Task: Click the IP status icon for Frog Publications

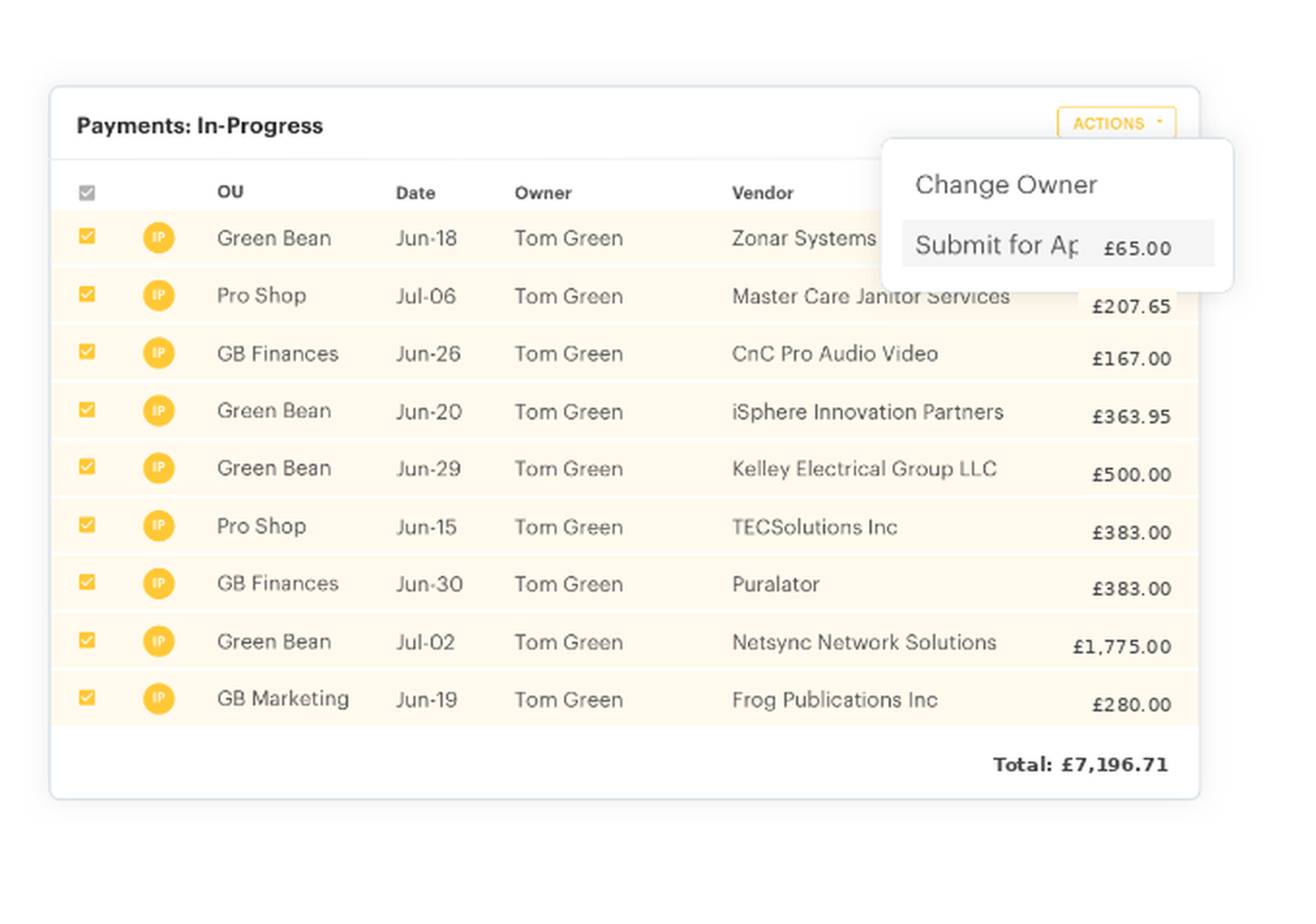Action: pos(158,698)
